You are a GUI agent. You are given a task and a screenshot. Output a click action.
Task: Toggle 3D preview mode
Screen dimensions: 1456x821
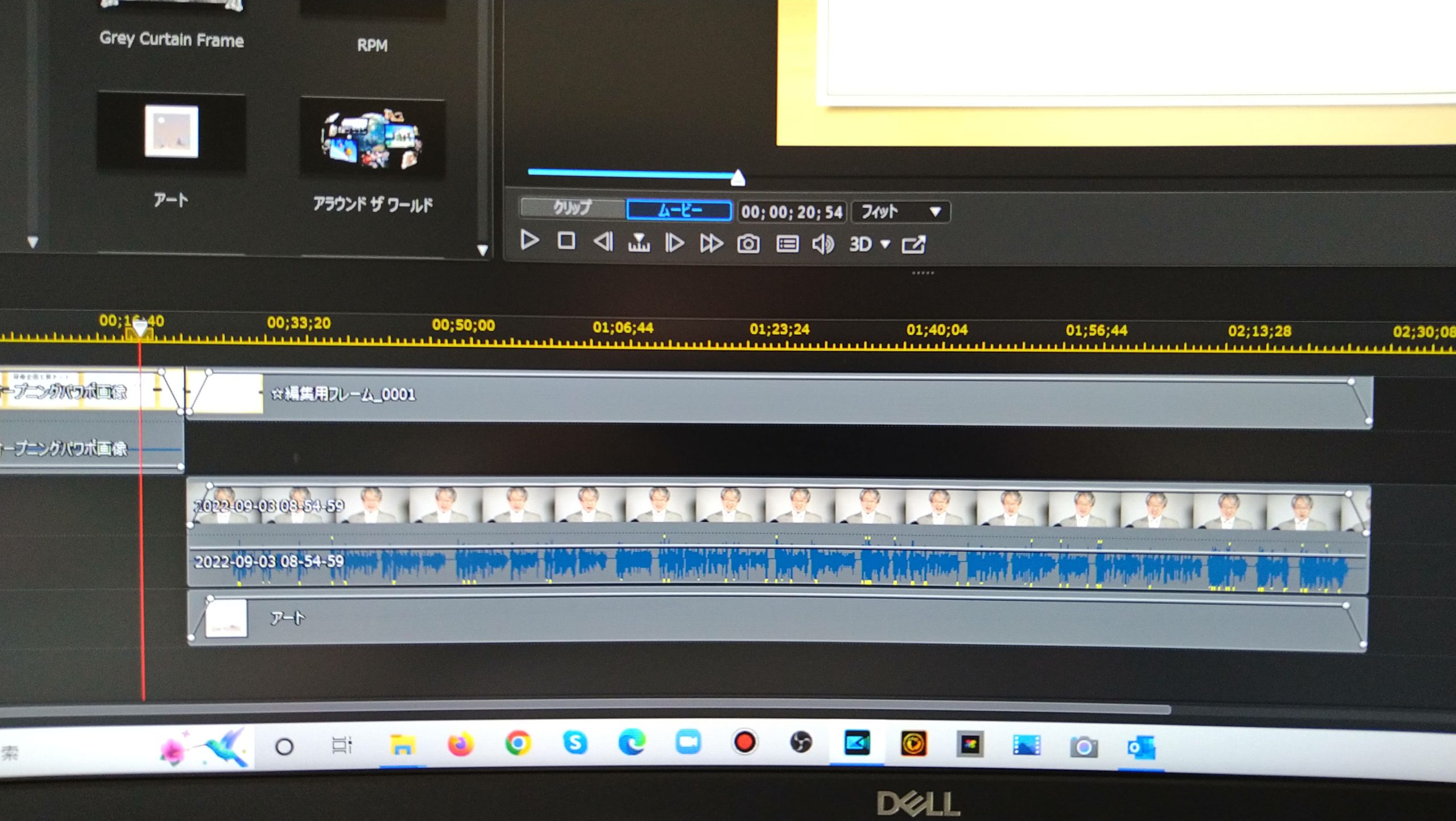pyautogui.click(x=860, y=245)
